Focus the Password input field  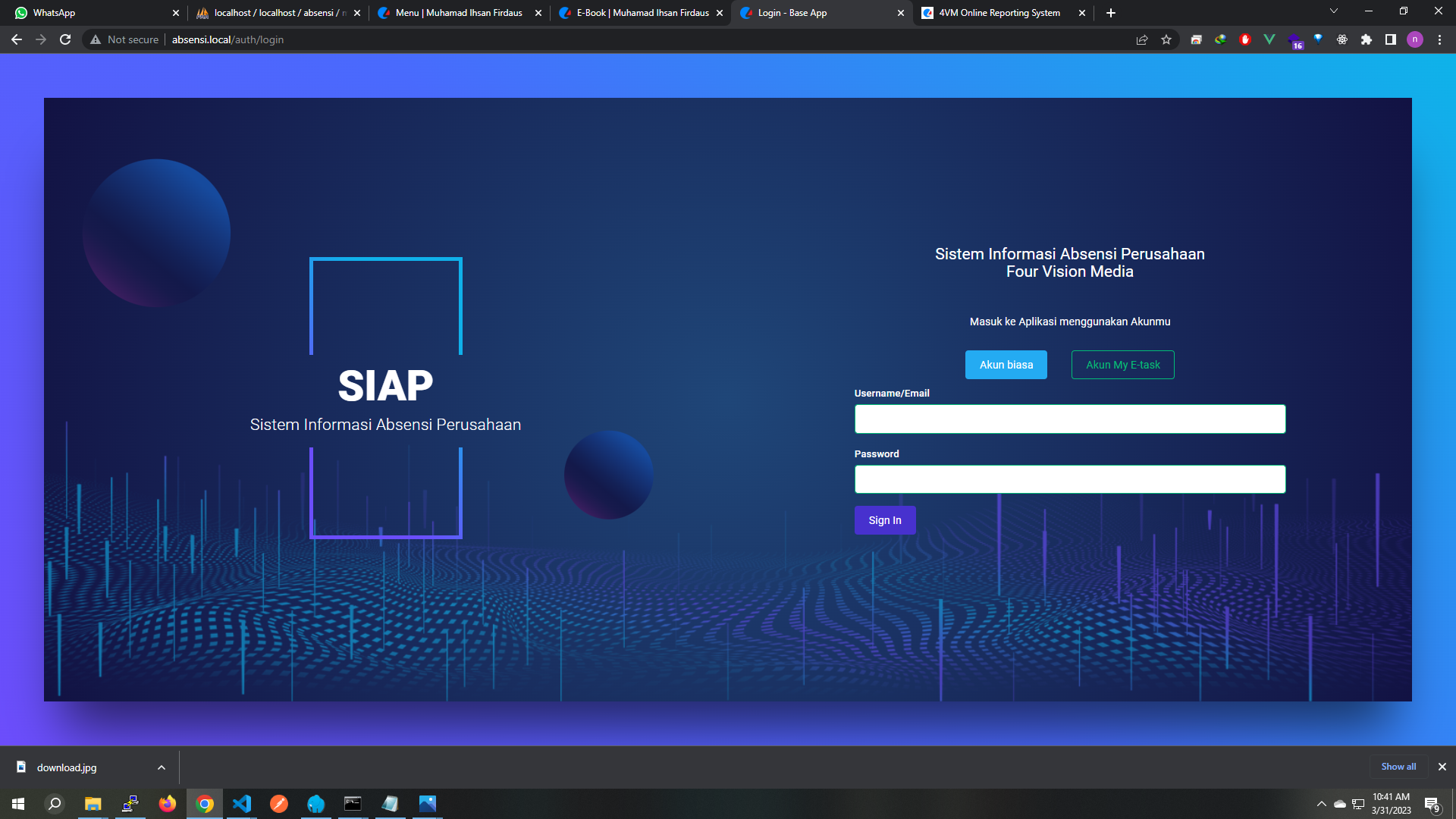(x=1070, y=479)
